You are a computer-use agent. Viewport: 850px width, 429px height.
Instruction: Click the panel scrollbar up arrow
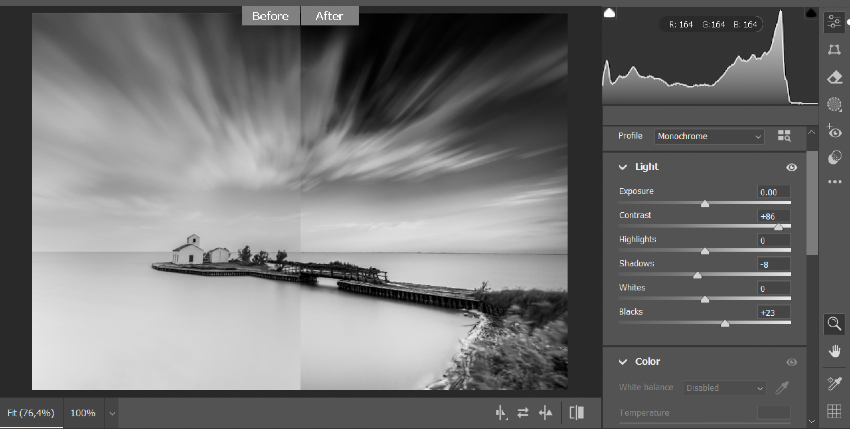812,132
